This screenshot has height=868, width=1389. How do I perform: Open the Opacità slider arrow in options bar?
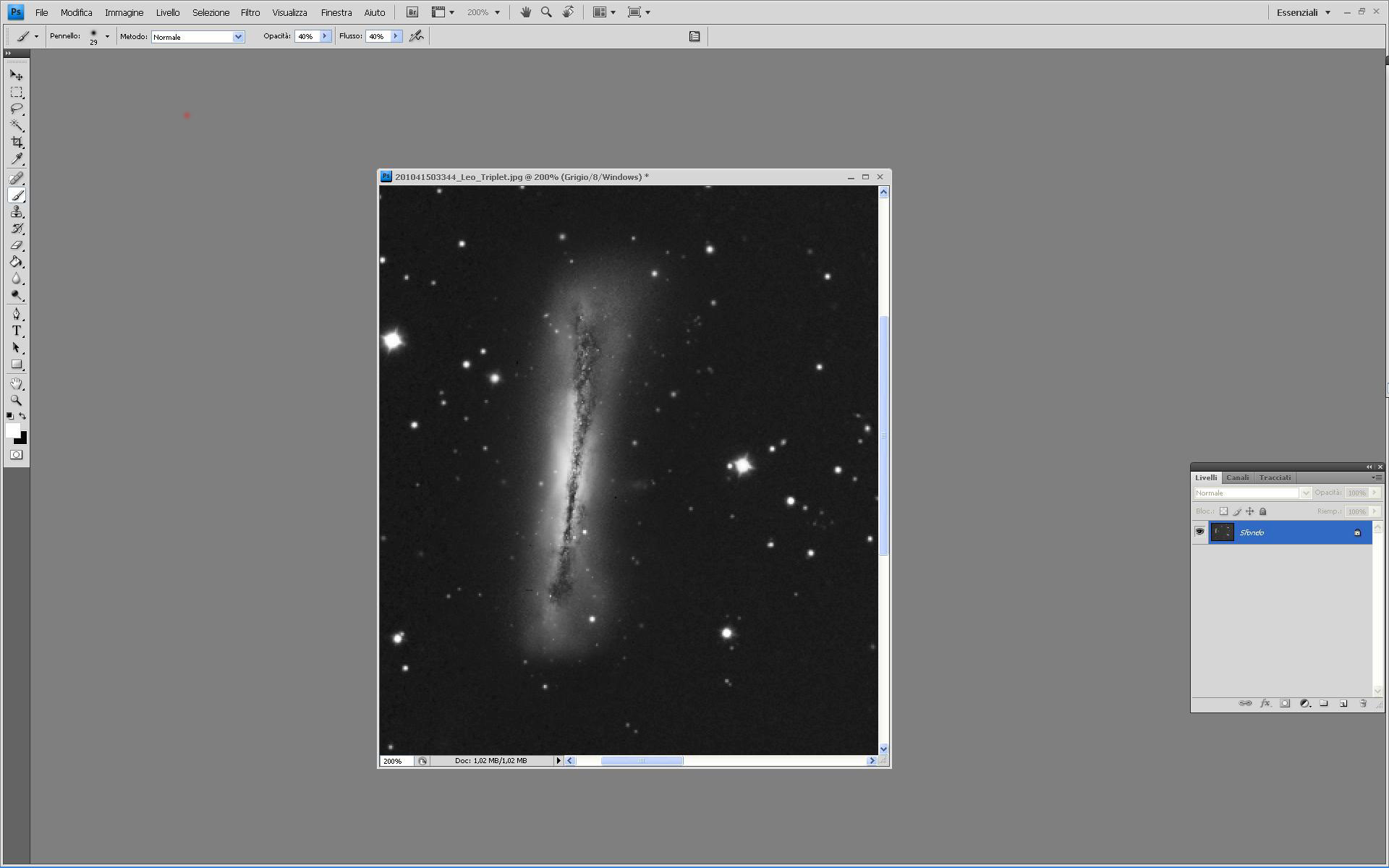click(325, 36)
